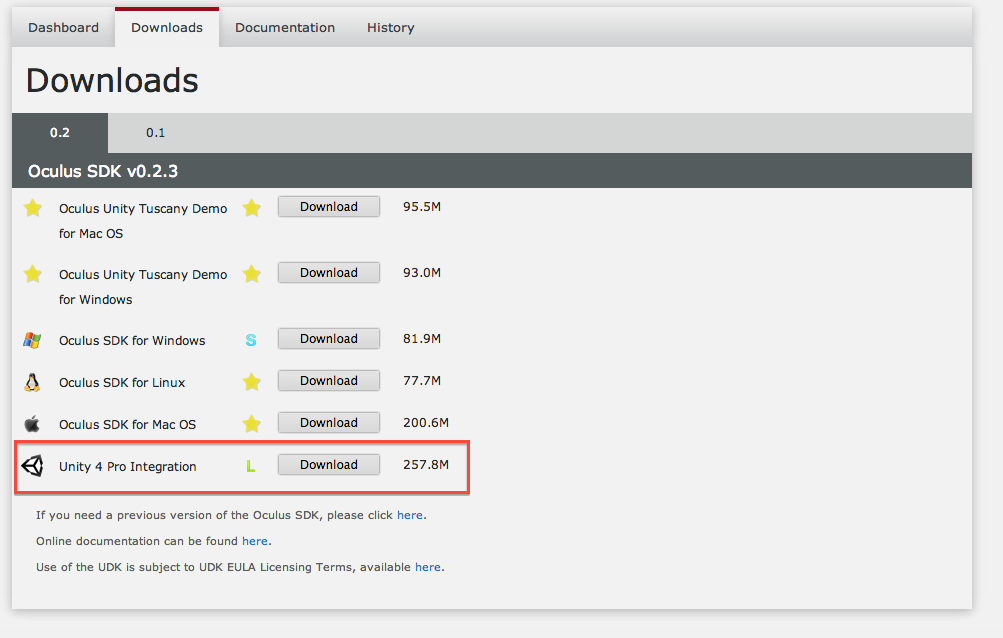Click the star icon left of Tuscany Demo for Windows
This screenshot has height=638, width=1003.
click(x=33, y=274)
